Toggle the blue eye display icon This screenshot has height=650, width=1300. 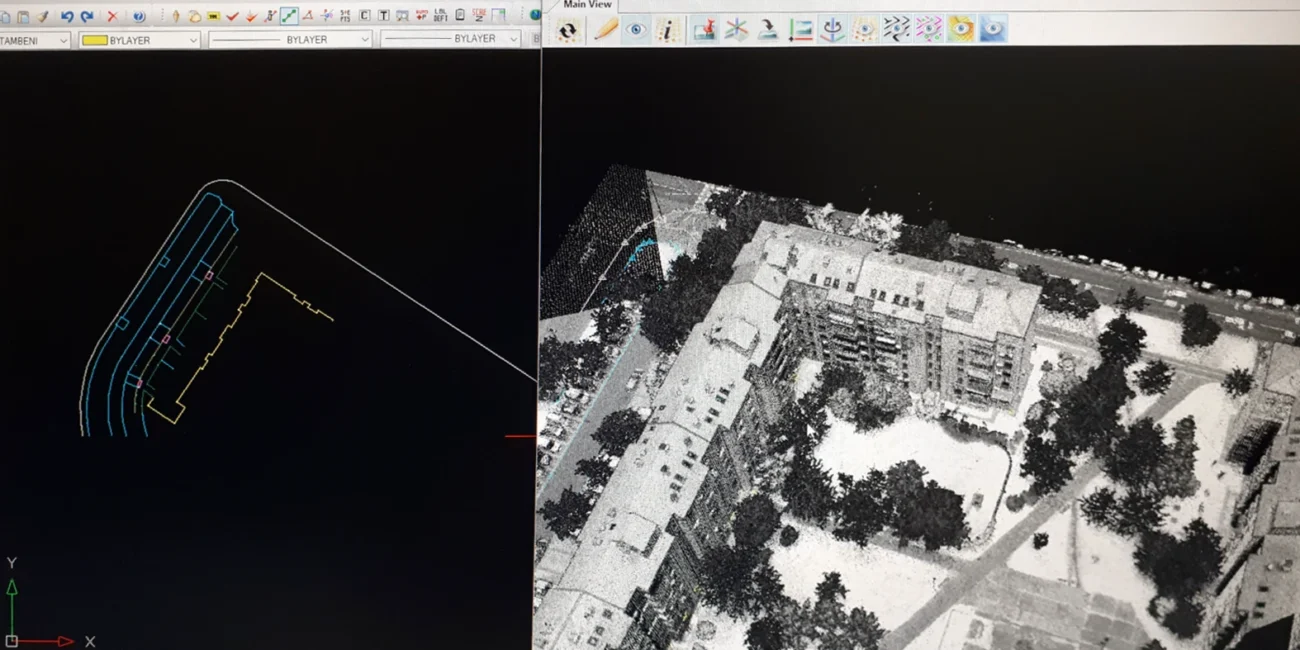pyautogui.click(x=992, y=30)
